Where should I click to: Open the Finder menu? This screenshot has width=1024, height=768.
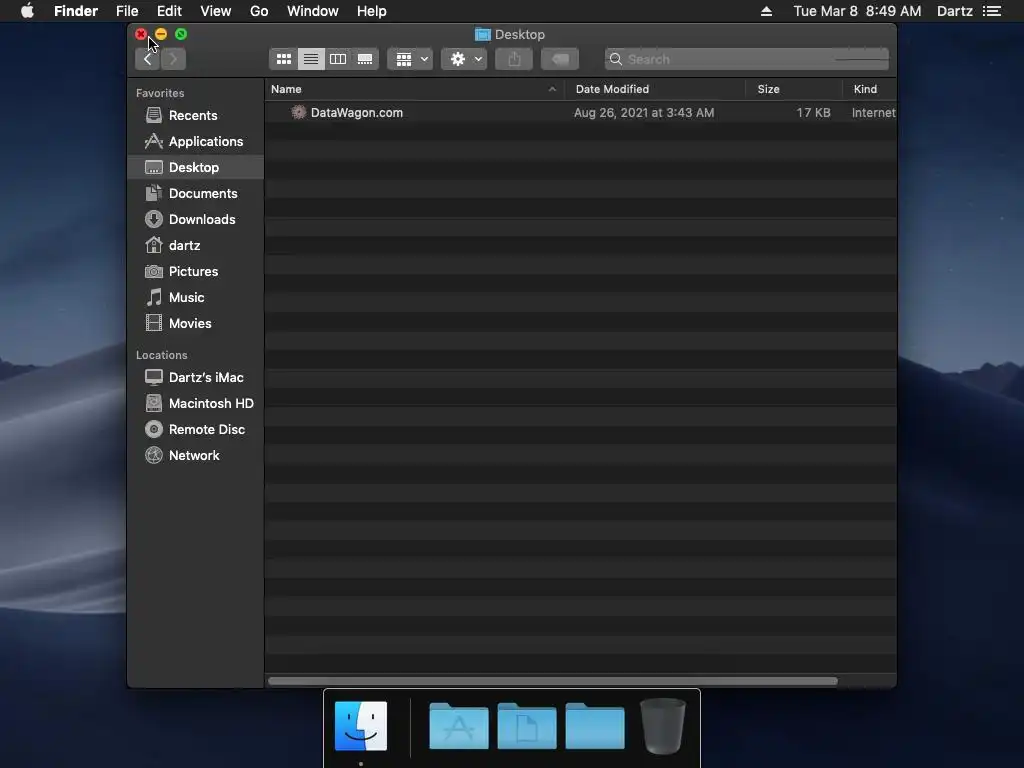(76, 11)
